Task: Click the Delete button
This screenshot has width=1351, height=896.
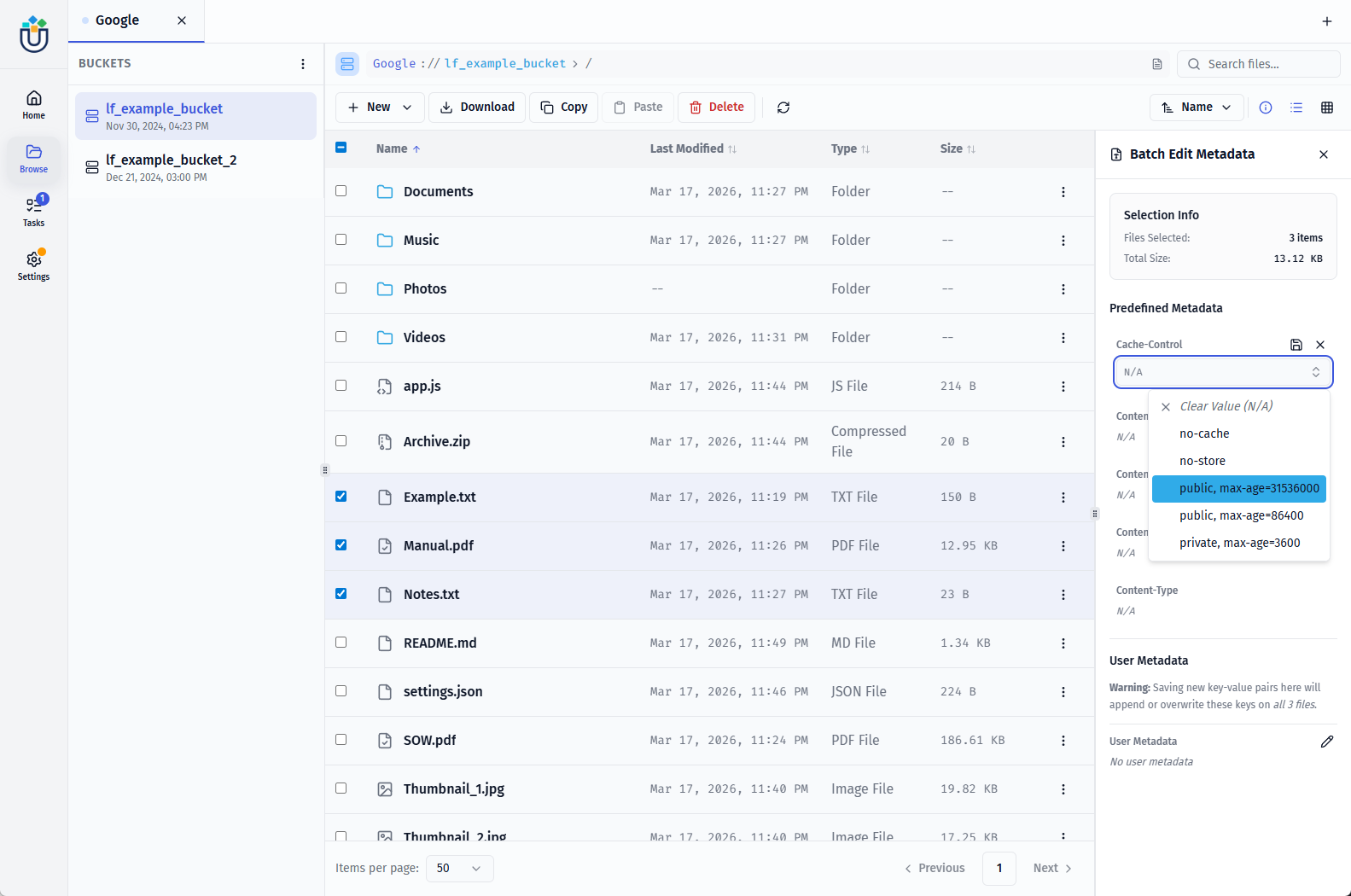Action: [x=717, y=108]
